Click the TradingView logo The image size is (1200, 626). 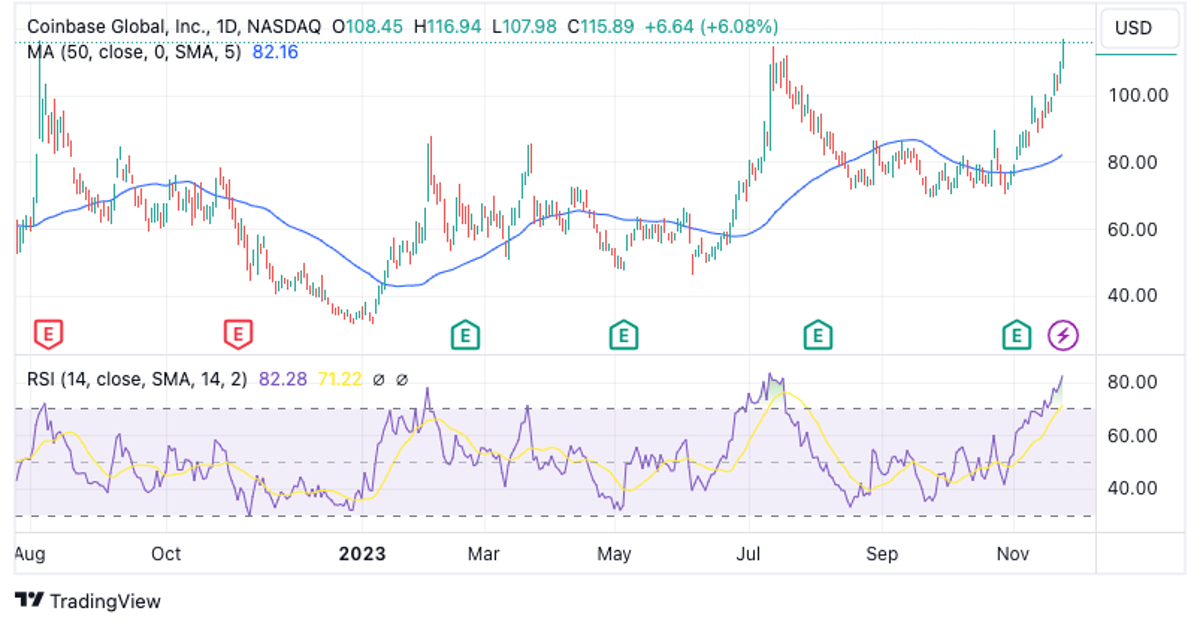[88, 601]
